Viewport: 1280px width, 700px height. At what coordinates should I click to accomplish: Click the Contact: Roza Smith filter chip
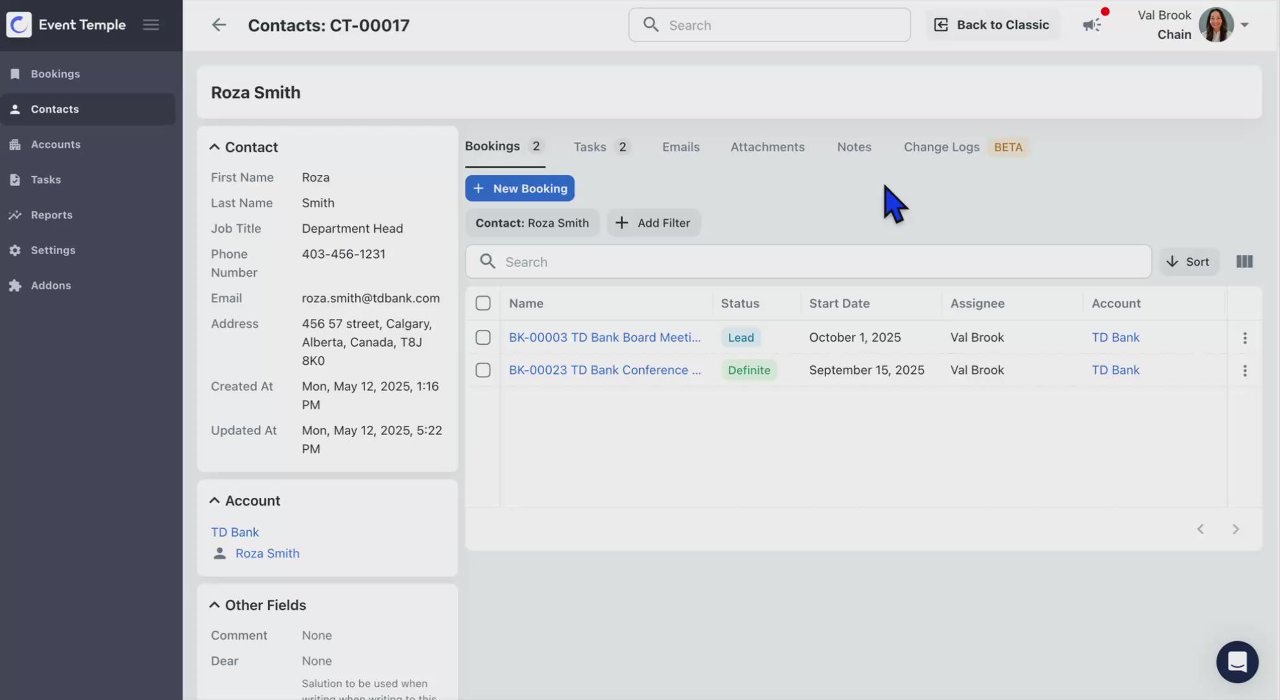click(x=532, y=223)
